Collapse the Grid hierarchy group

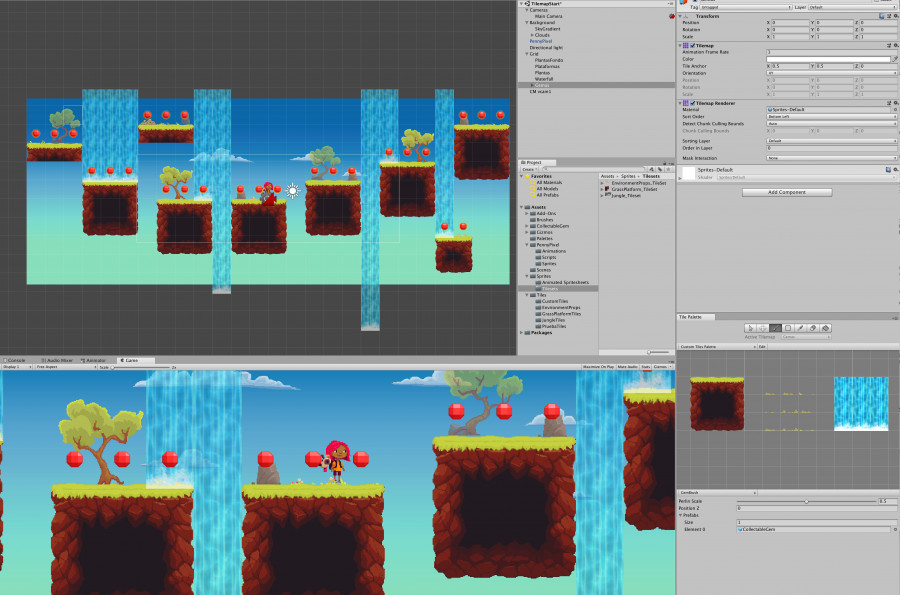(x=527, y=54)
